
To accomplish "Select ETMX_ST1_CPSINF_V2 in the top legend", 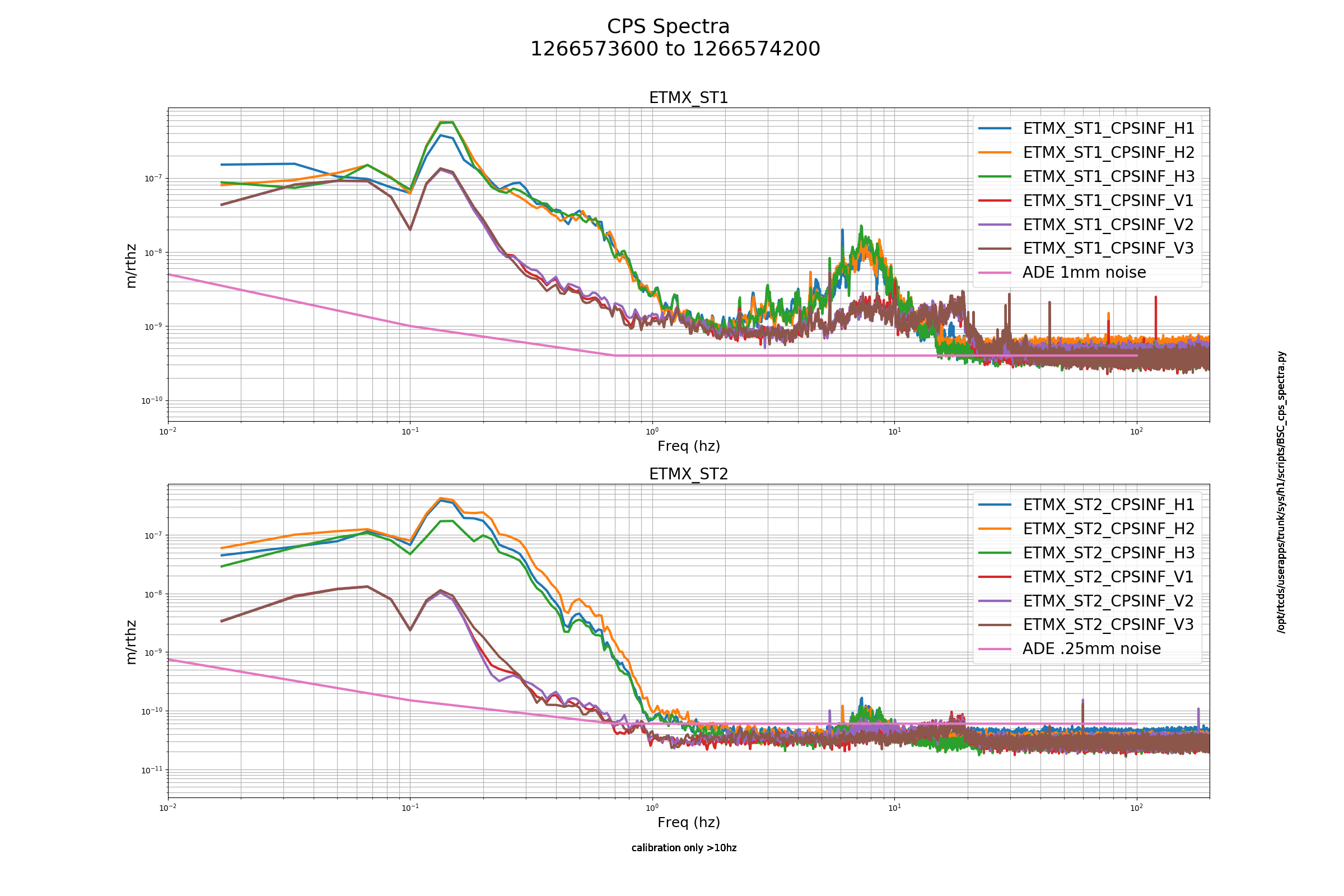I will (x=1086, y=225).
